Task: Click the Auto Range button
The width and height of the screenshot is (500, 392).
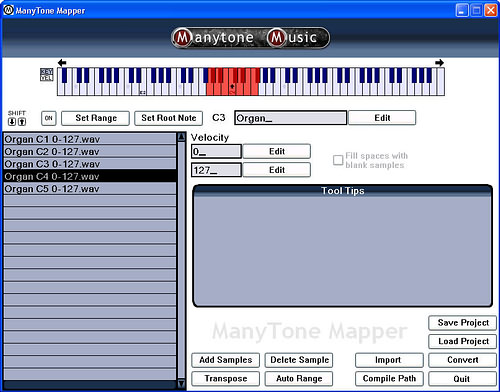Action: coord(299,379)
